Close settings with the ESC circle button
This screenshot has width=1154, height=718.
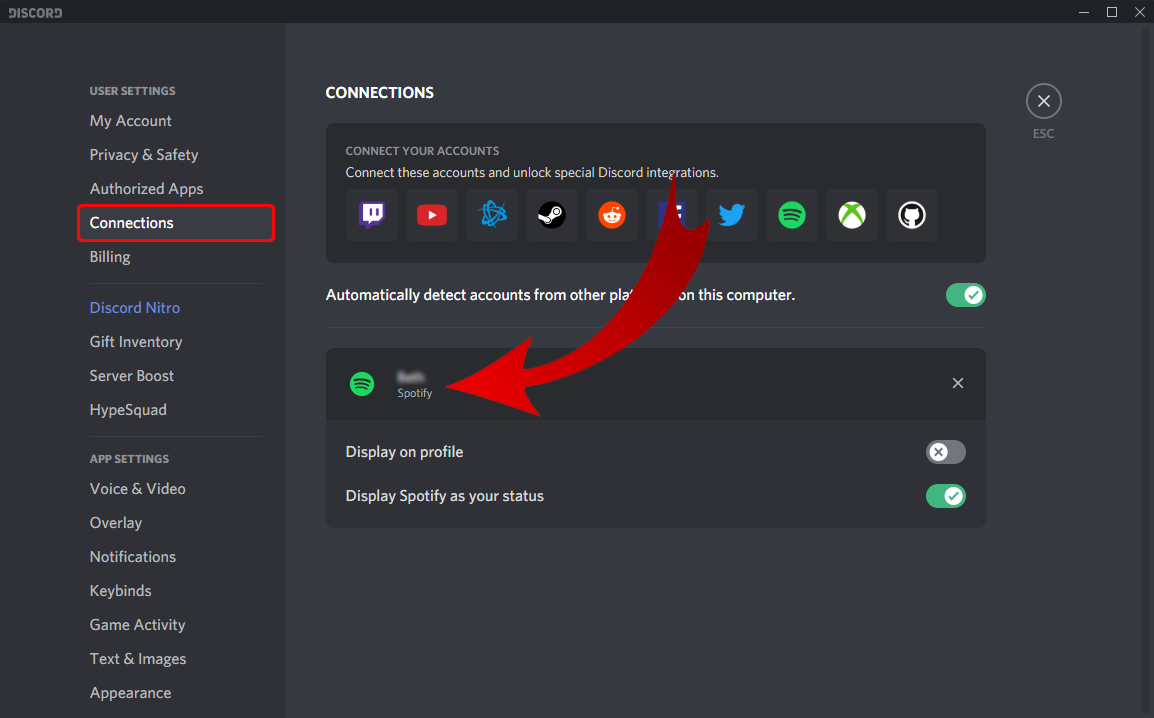pos(1044,101)
